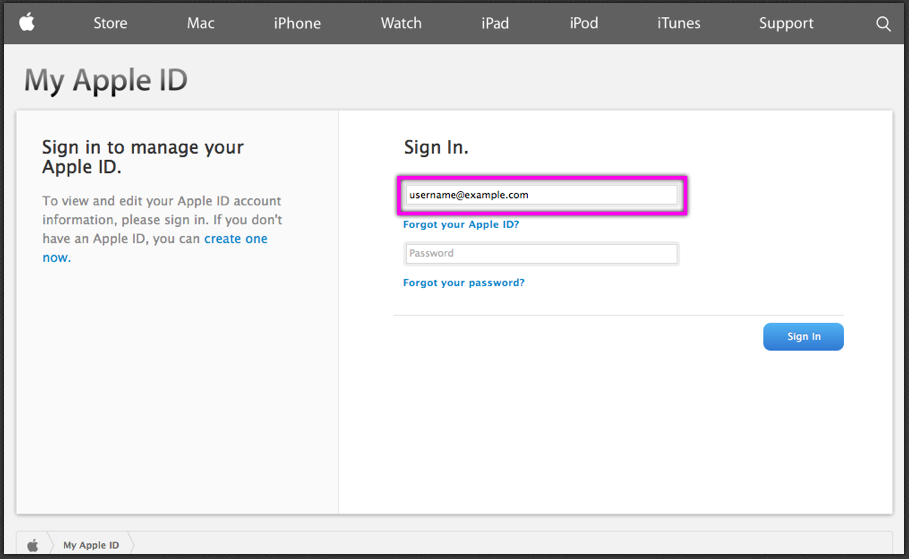909x559 pixels.
Task: Go to the iPod section
Action: click(584, 23)
